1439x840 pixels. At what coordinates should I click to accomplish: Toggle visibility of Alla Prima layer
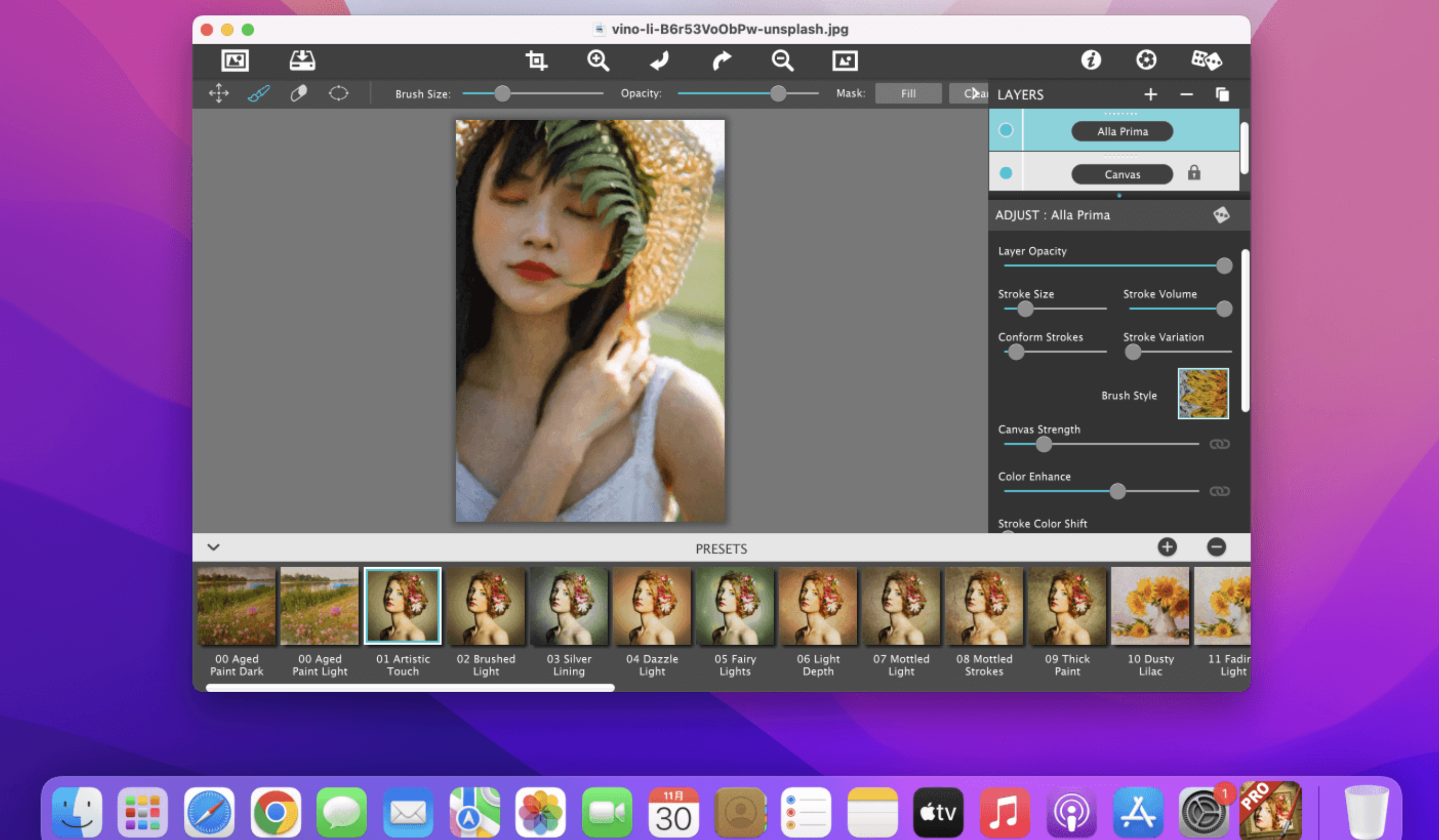[x=1006, y=130]
